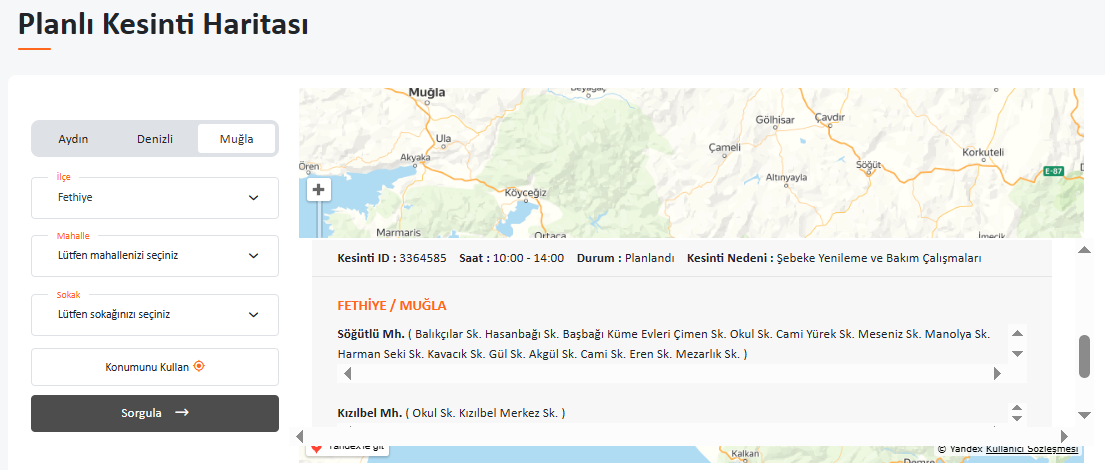This screenshot has height=470, width=1105.
Task: Click Kızılbel Mh. neighborhood name
Action: [370, 412]
